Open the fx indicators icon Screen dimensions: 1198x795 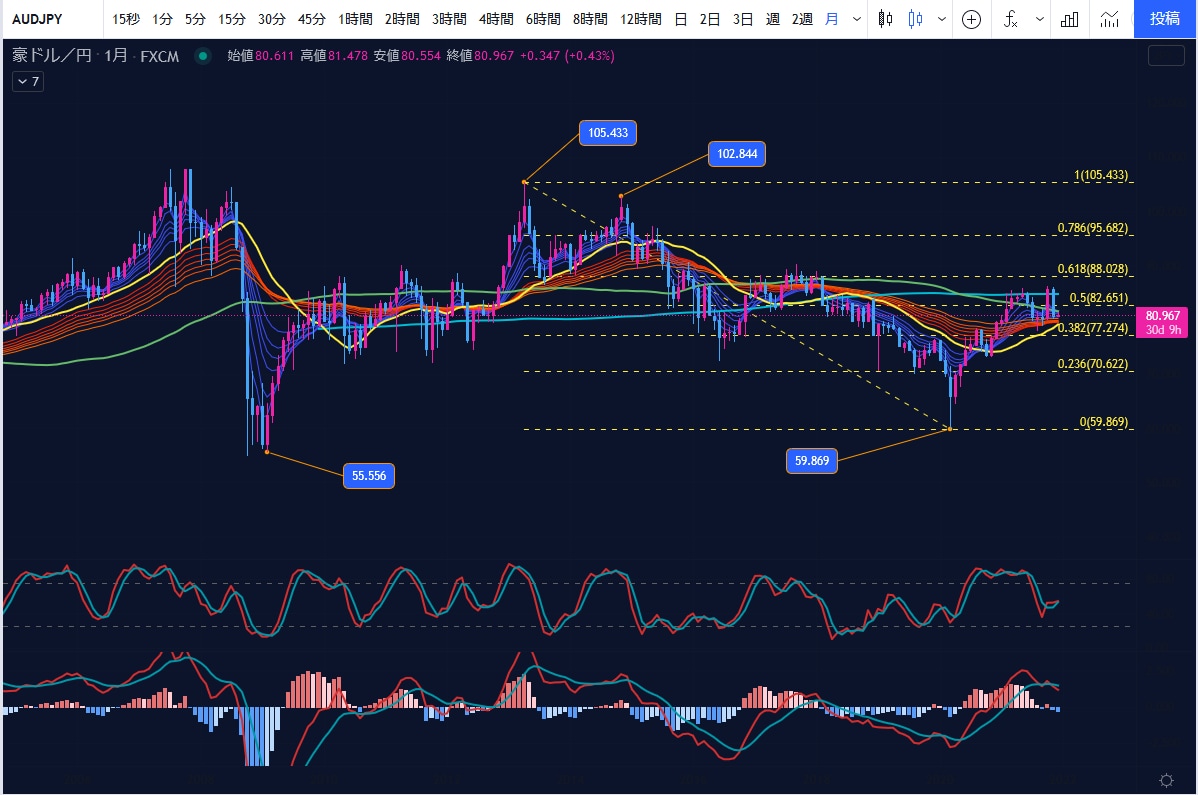tap(1010, 19)
